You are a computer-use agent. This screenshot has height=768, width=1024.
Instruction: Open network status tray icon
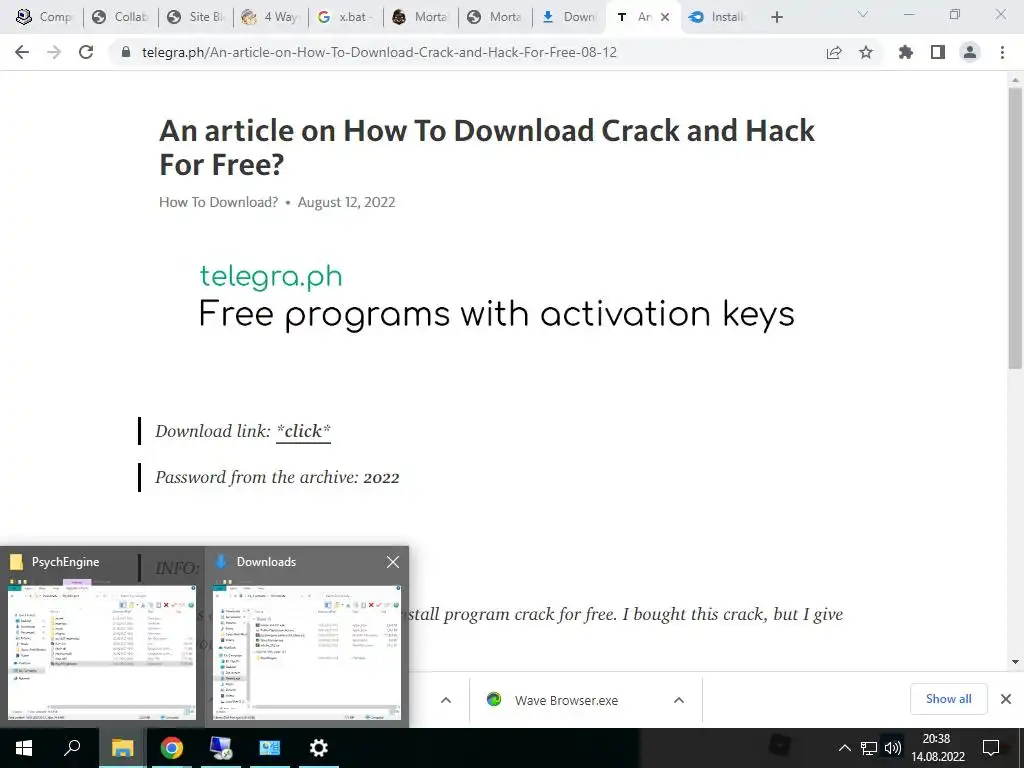pyautogui.click(x=869, y=748)
